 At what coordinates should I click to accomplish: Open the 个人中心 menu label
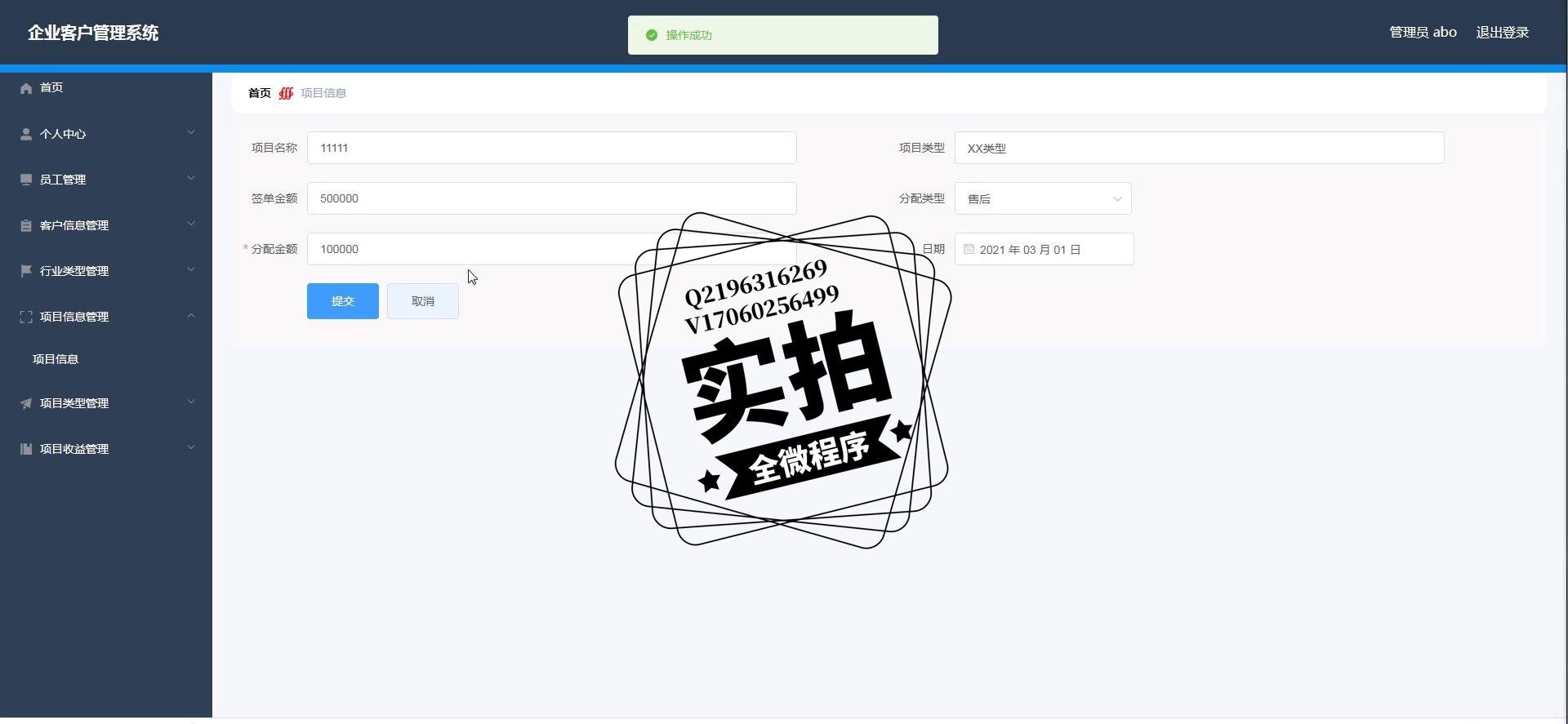63,134
